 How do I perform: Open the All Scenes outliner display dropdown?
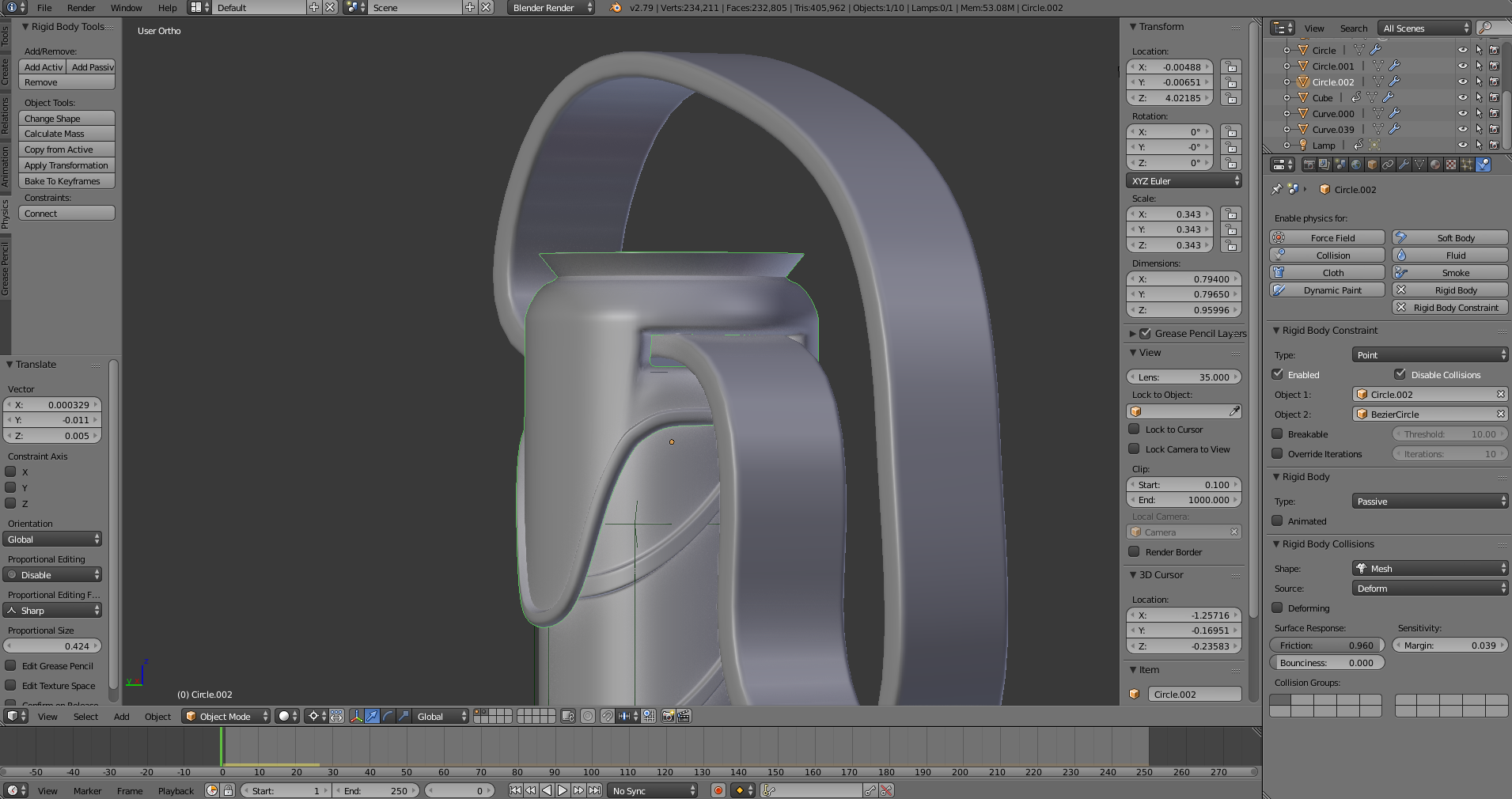pyautogui.click(x=1425, y=28)
